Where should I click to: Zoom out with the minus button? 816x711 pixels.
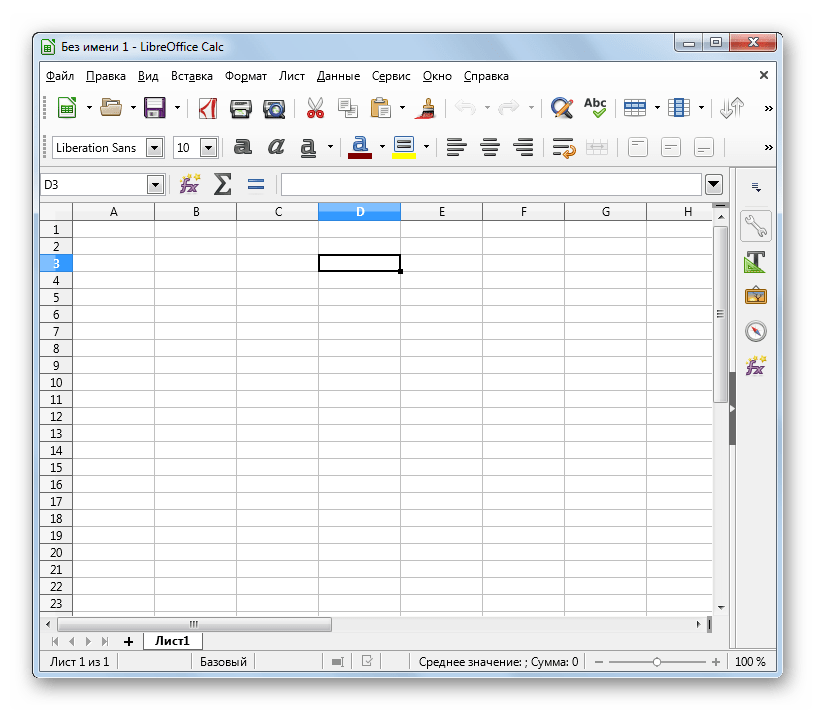(x=599, y=662)
